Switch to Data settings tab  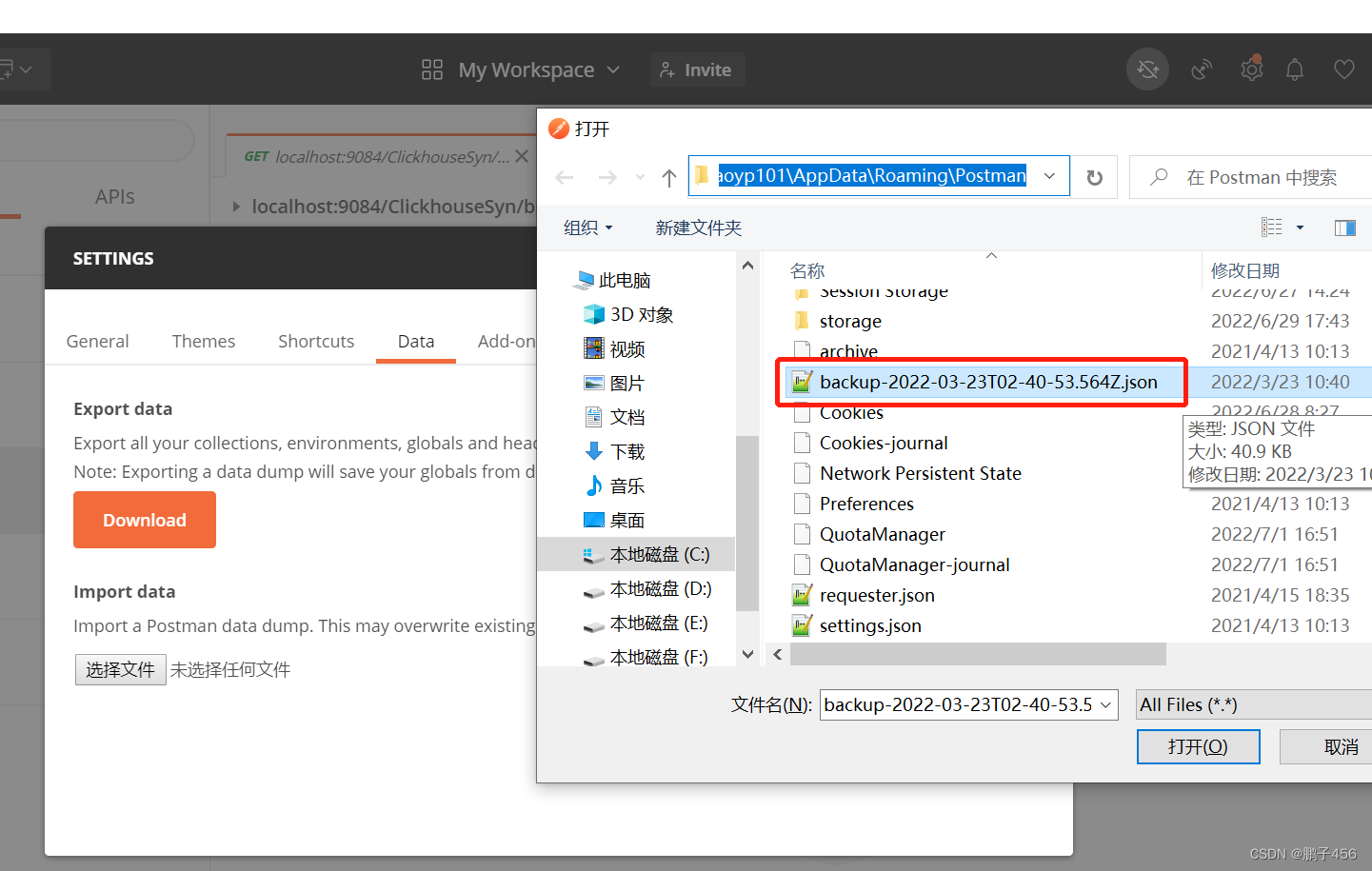(416, 341)
